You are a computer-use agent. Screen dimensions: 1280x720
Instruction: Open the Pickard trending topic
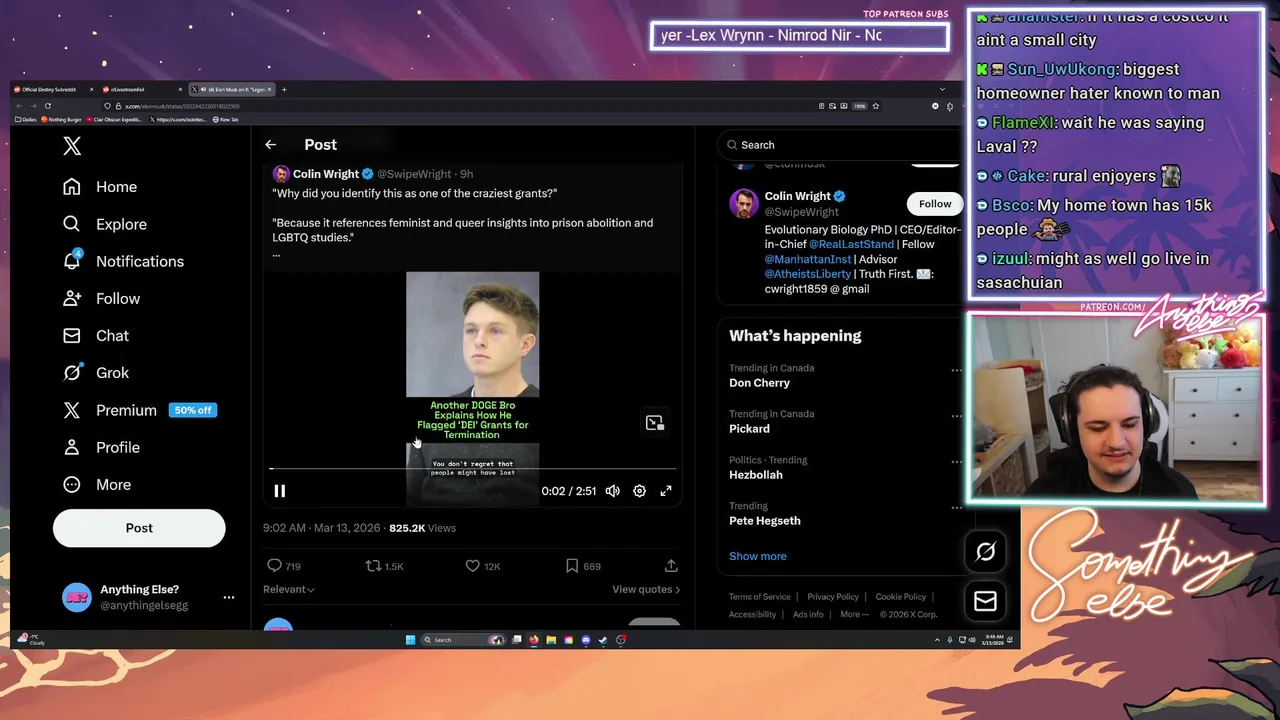point(749,429)
